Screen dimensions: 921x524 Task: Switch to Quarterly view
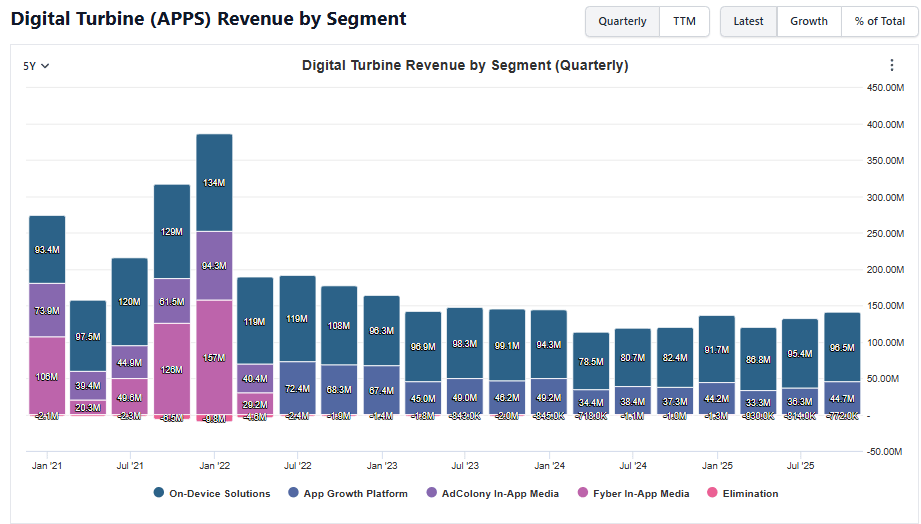point(622,21)
